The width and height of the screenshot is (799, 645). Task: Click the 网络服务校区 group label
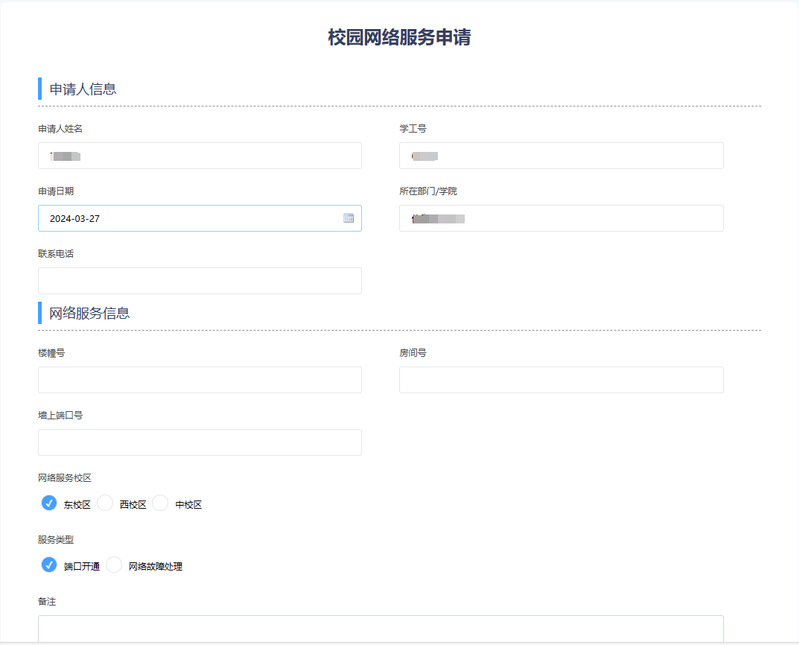click(x=65, y=478)
